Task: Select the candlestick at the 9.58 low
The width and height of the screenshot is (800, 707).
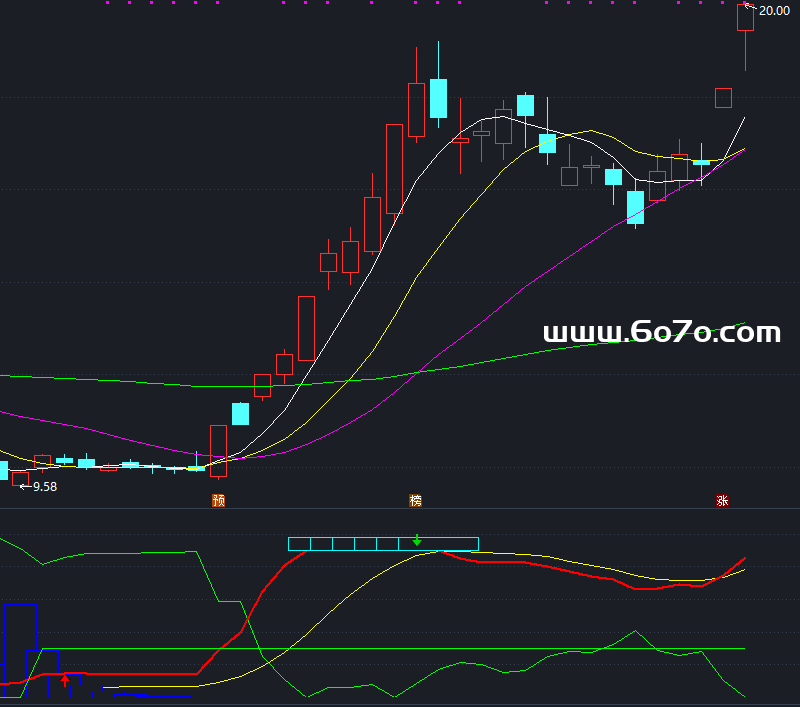Action: click(20, 479)
